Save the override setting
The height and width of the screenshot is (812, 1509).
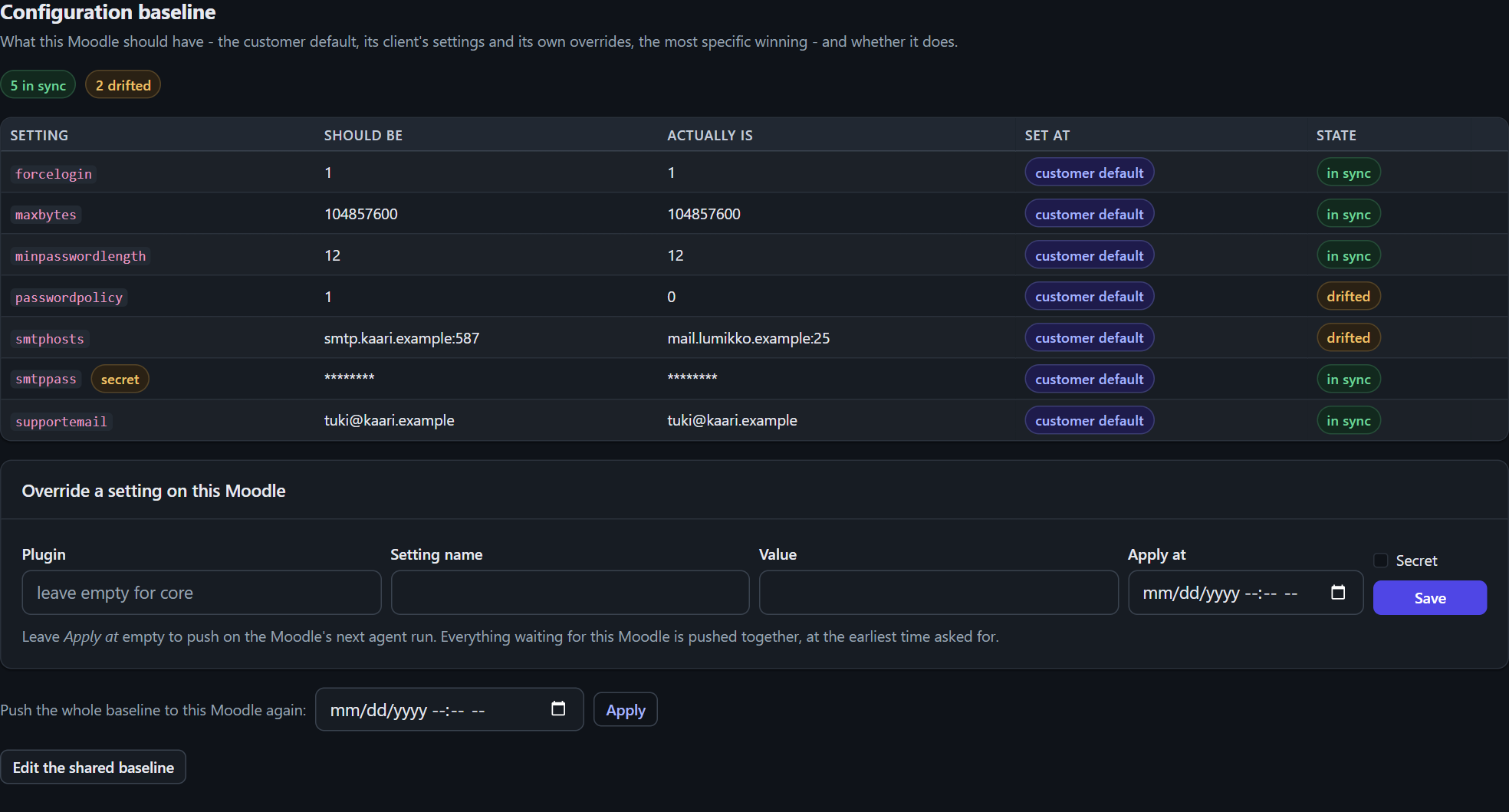click(1430, 598)
